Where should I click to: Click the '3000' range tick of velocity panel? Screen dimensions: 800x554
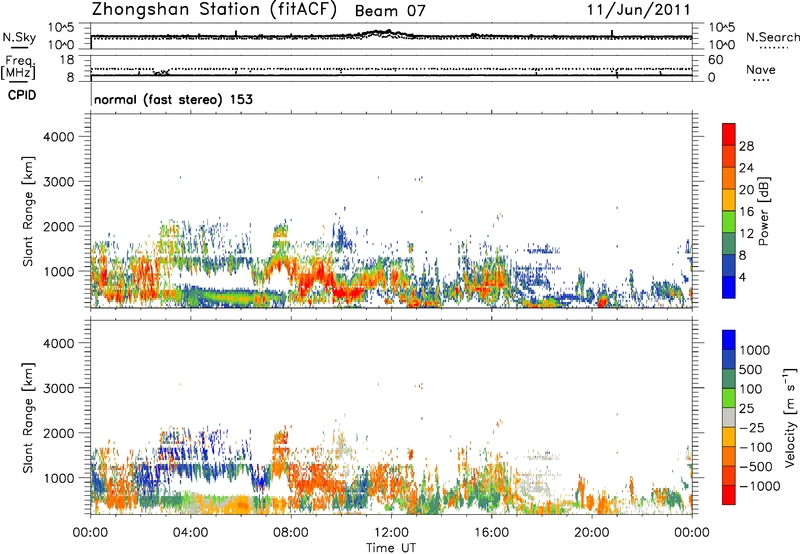(x=58, y=388)
